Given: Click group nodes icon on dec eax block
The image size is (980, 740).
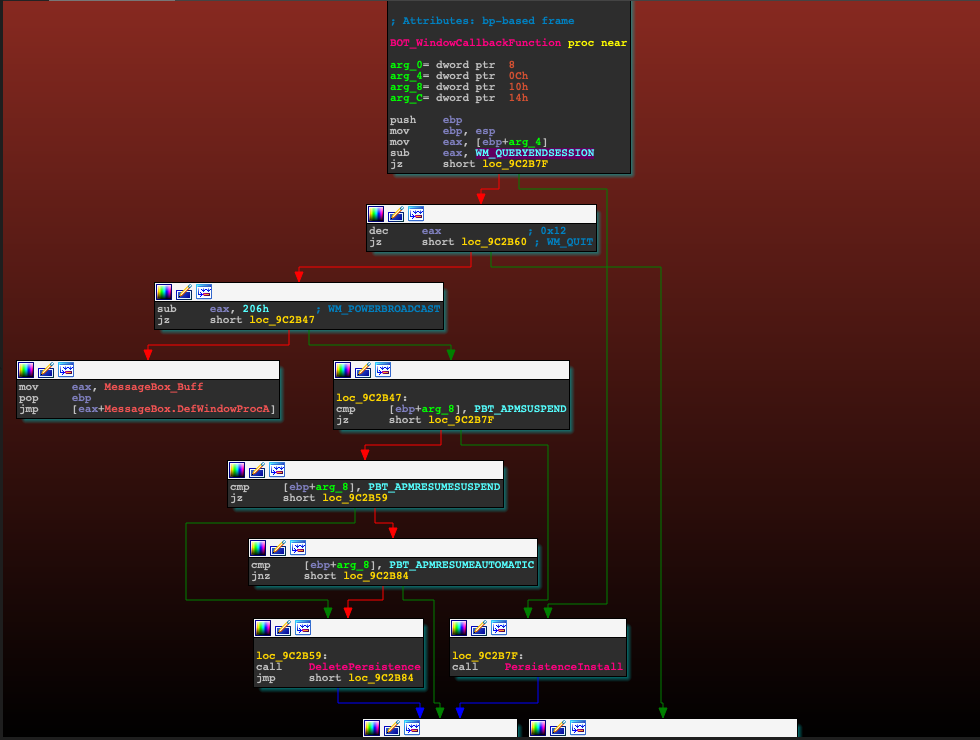Looking at the screenshot, I should coord(416,214).
